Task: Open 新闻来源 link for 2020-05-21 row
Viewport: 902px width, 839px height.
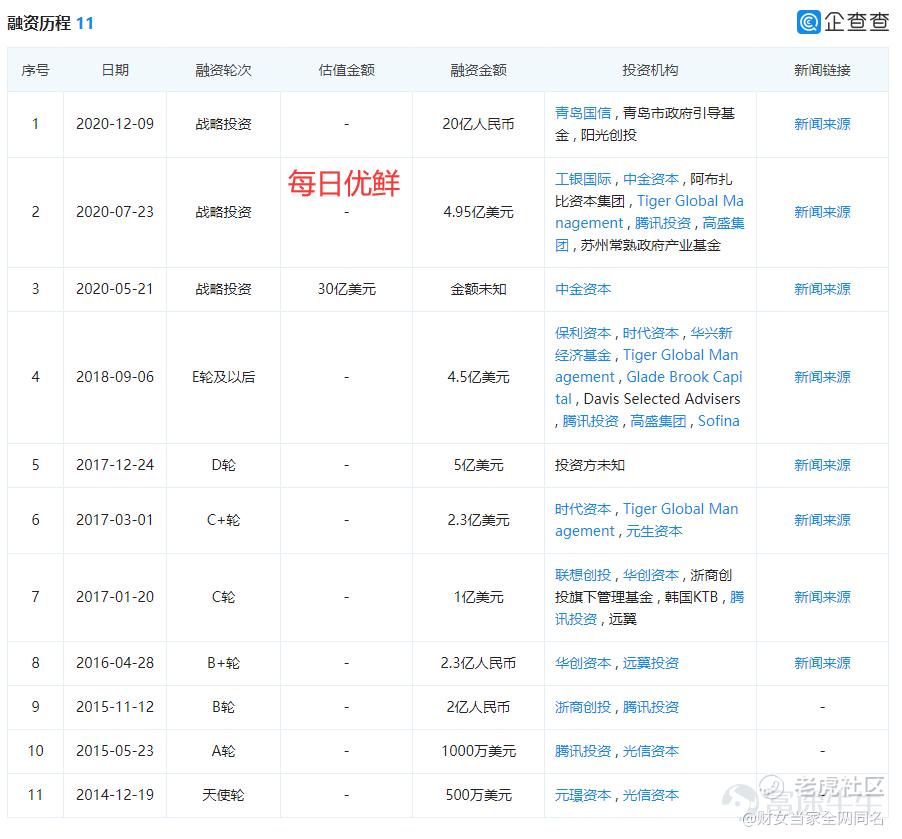Action: [x=822, y=289]
